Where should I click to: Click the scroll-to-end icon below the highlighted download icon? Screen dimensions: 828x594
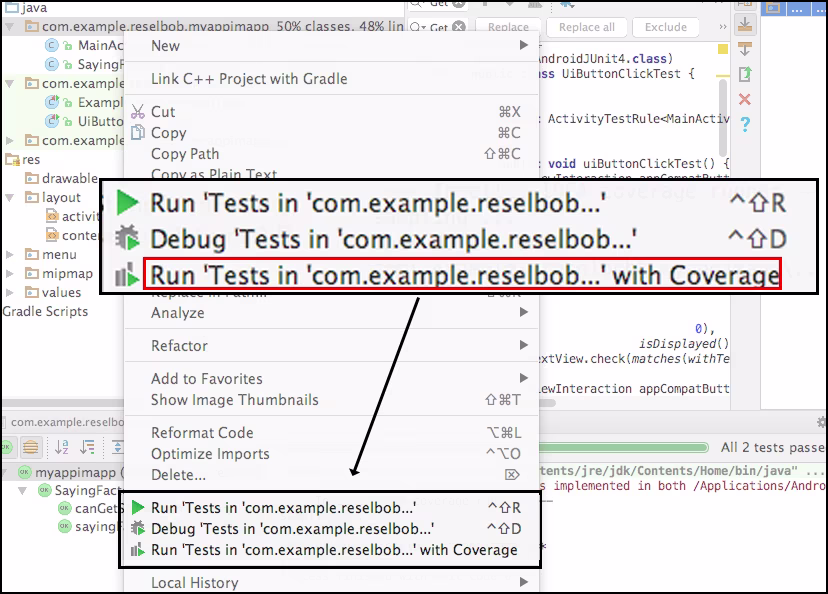[745, 49]
